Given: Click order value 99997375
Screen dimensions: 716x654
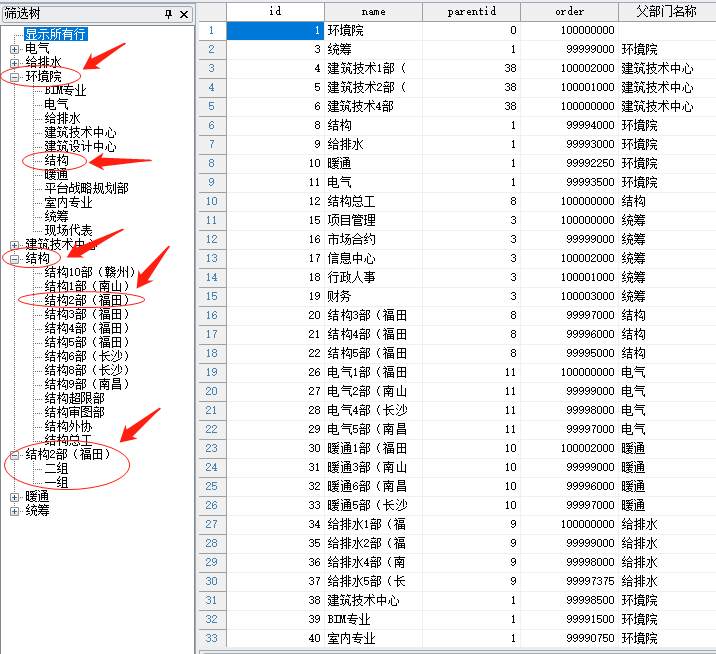Looking at the screenshot, I should pos(569,581).
